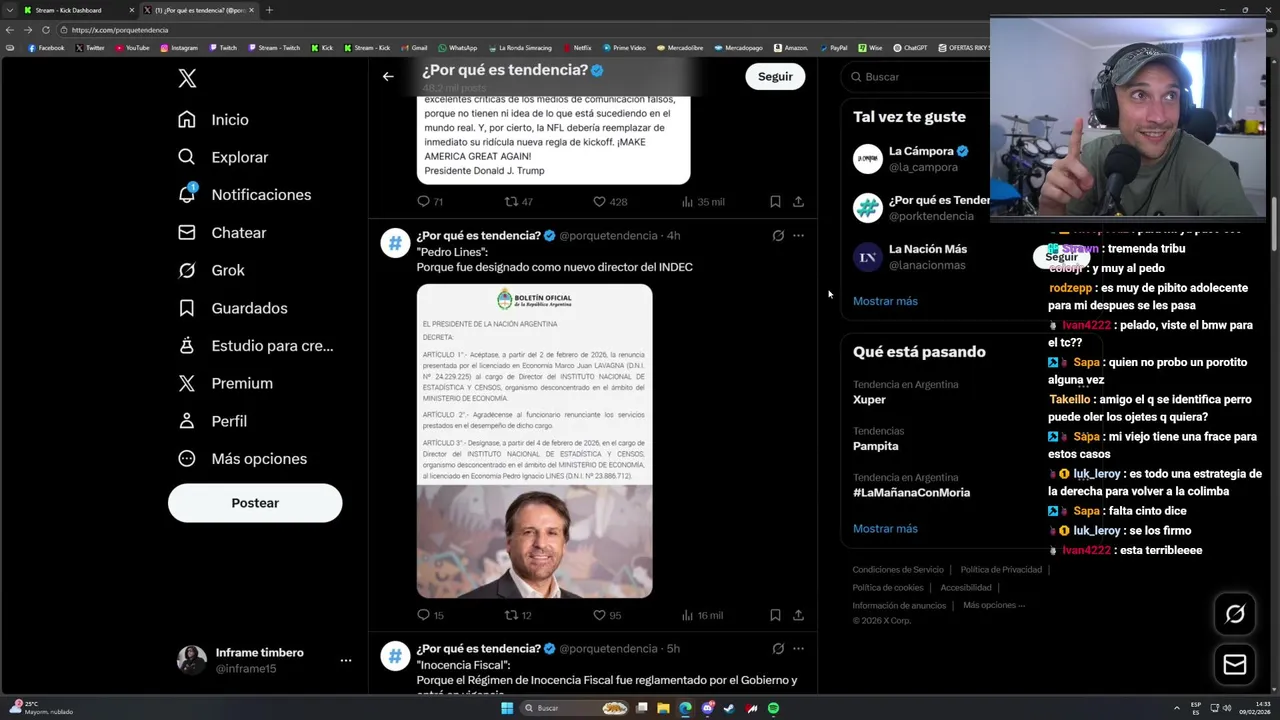Viewport: 1280px width, 720px height.
Task: Open a new browser tab
Action: 269,10
